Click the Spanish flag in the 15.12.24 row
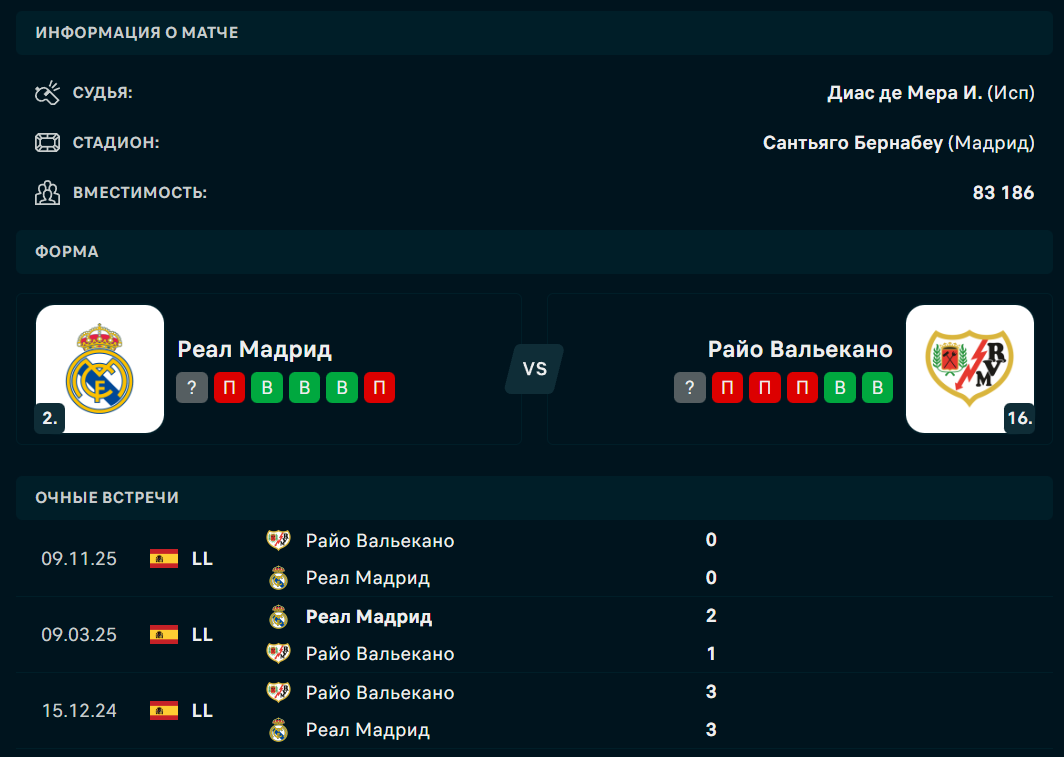 point(164,711)
